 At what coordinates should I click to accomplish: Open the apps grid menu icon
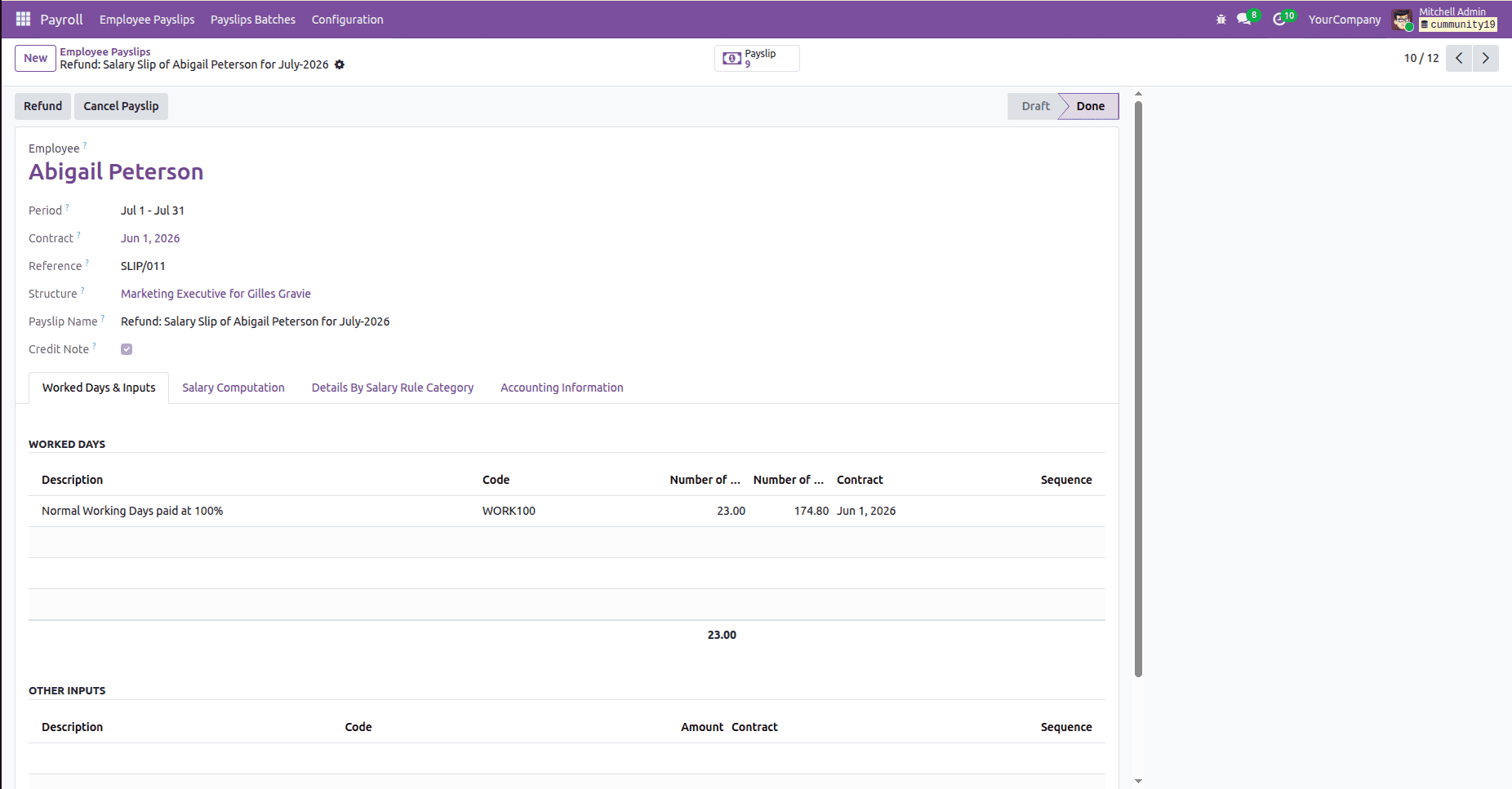pyautogui.click(x=23, y=19)
